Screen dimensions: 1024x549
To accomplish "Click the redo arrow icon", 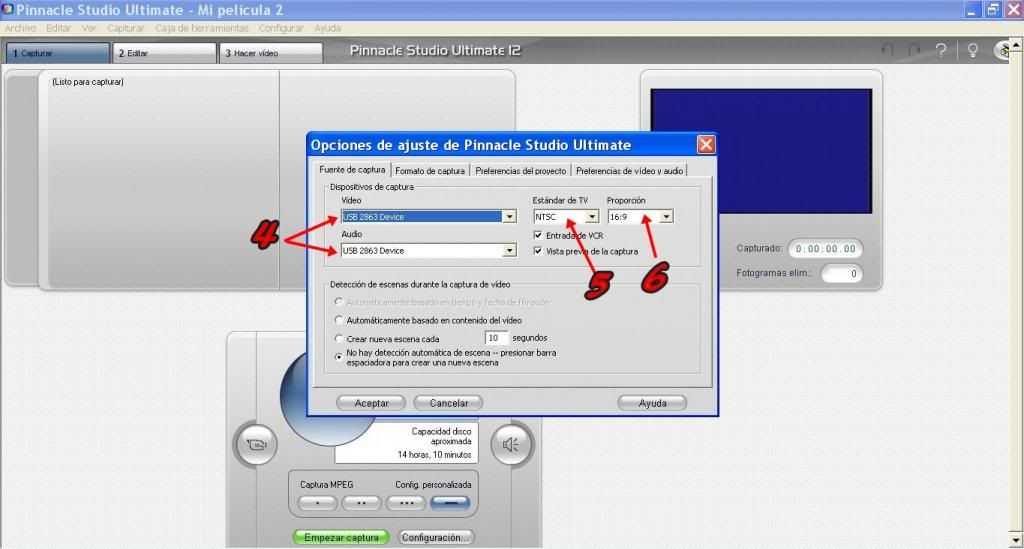I will tap(913, 50).
